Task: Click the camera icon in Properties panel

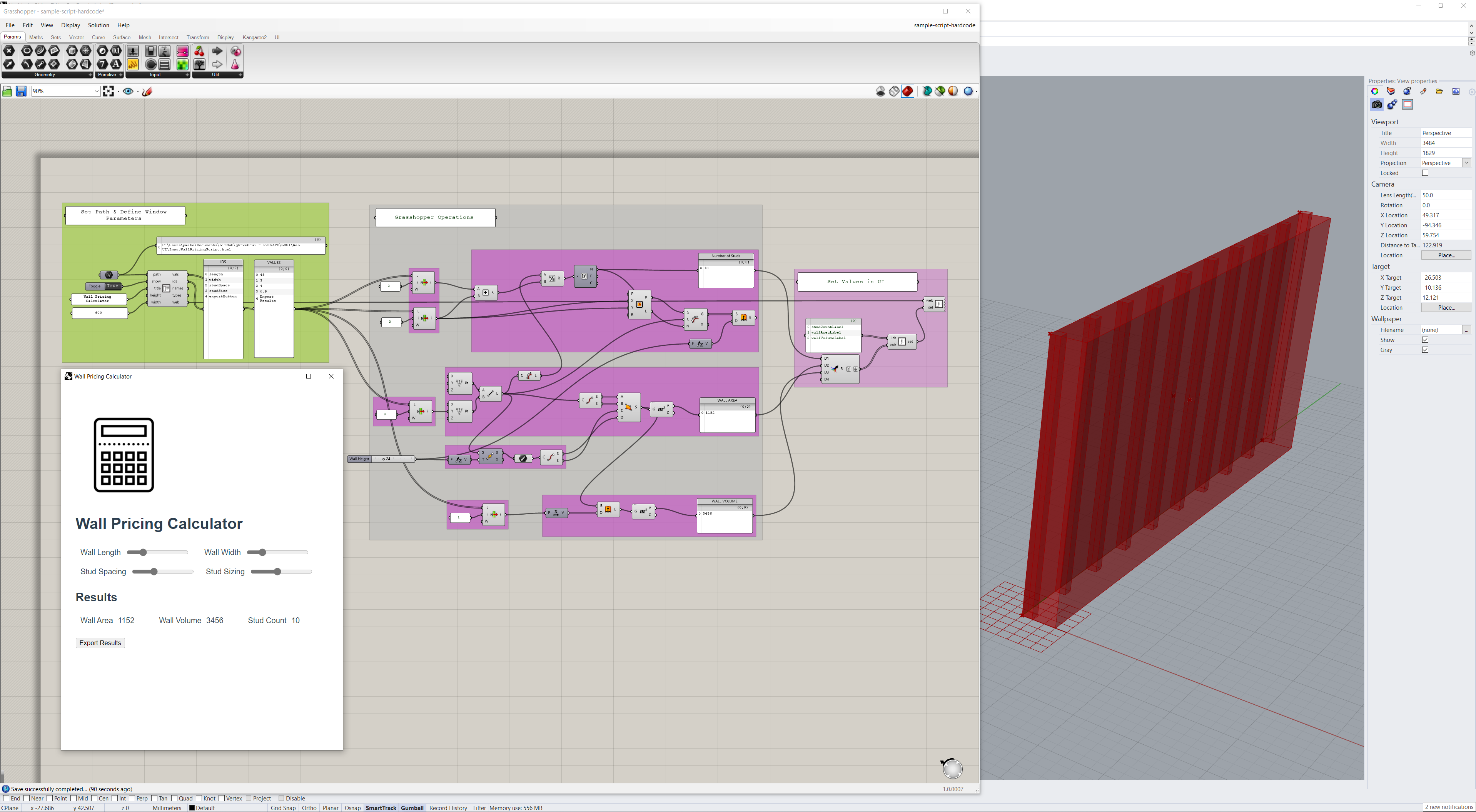Action: (x=1376, y=105)
